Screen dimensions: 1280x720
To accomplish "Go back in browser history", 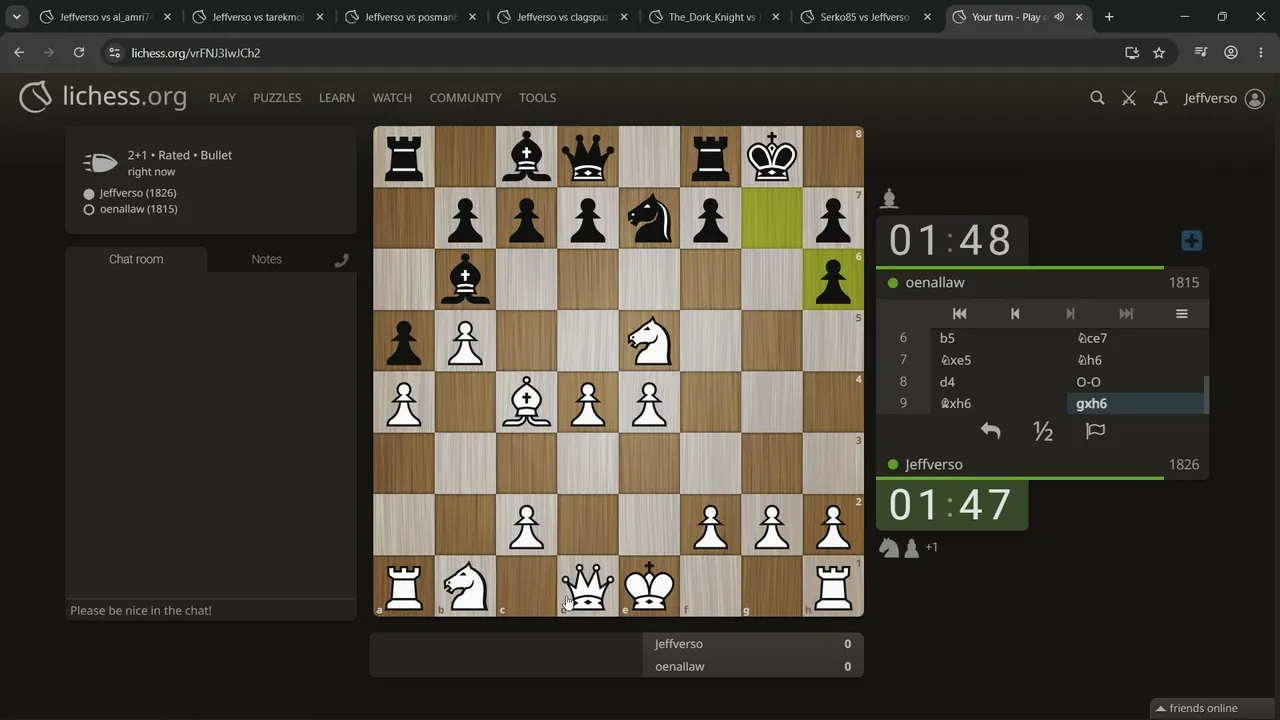I will point(19,53).
